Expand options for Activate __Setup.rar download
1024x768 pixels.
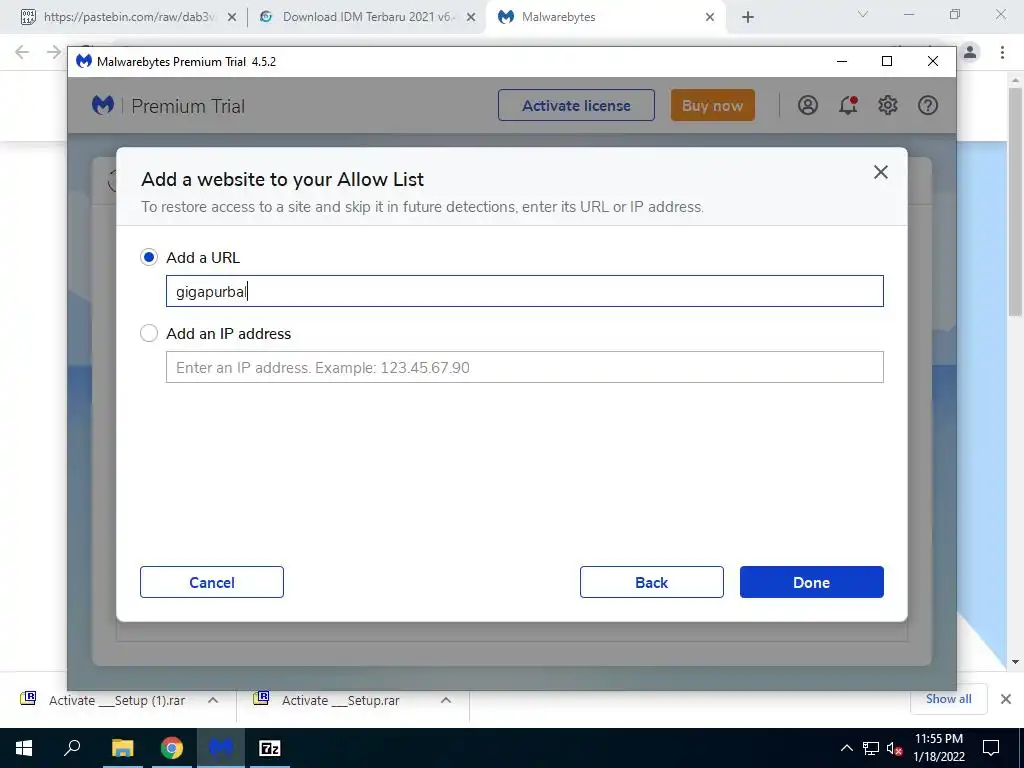(x=446, y=700)
